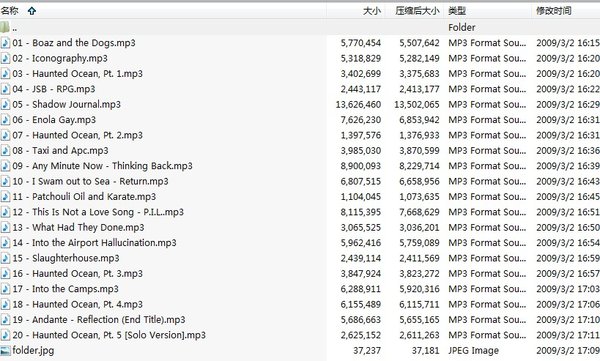The width and height of the screenshot is (600, 361).
Task: Click modified time '2009/3/2 17:09'
Action: 568,350
